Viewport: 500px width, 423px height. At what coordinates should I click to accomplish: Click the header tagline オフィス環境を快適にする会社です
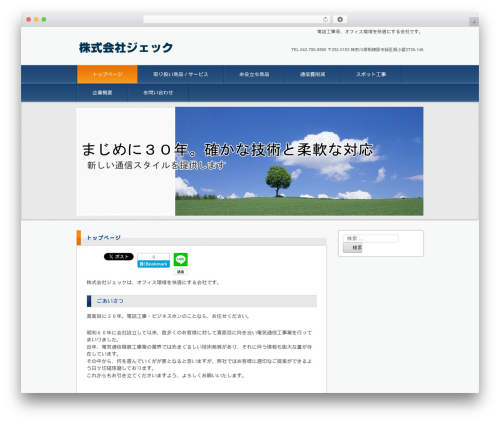(x=369, y=32)
